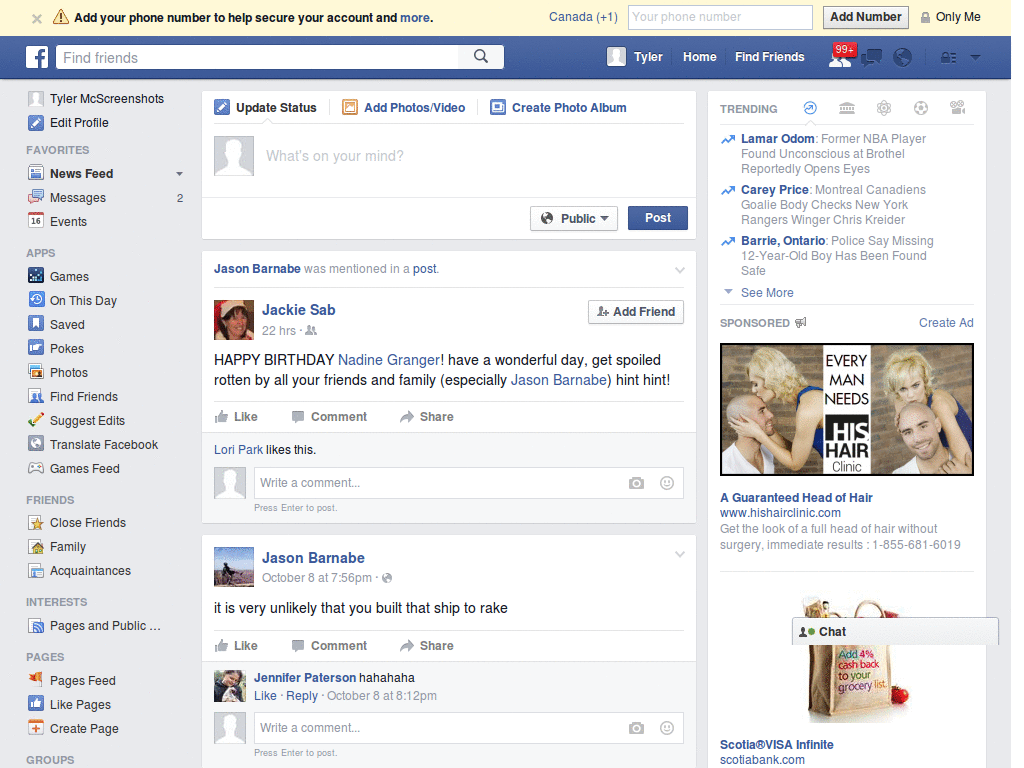Open Lori Park profile link
Image resolution: width=1024 pixels, height=768 pixels.
coord(238,450)
